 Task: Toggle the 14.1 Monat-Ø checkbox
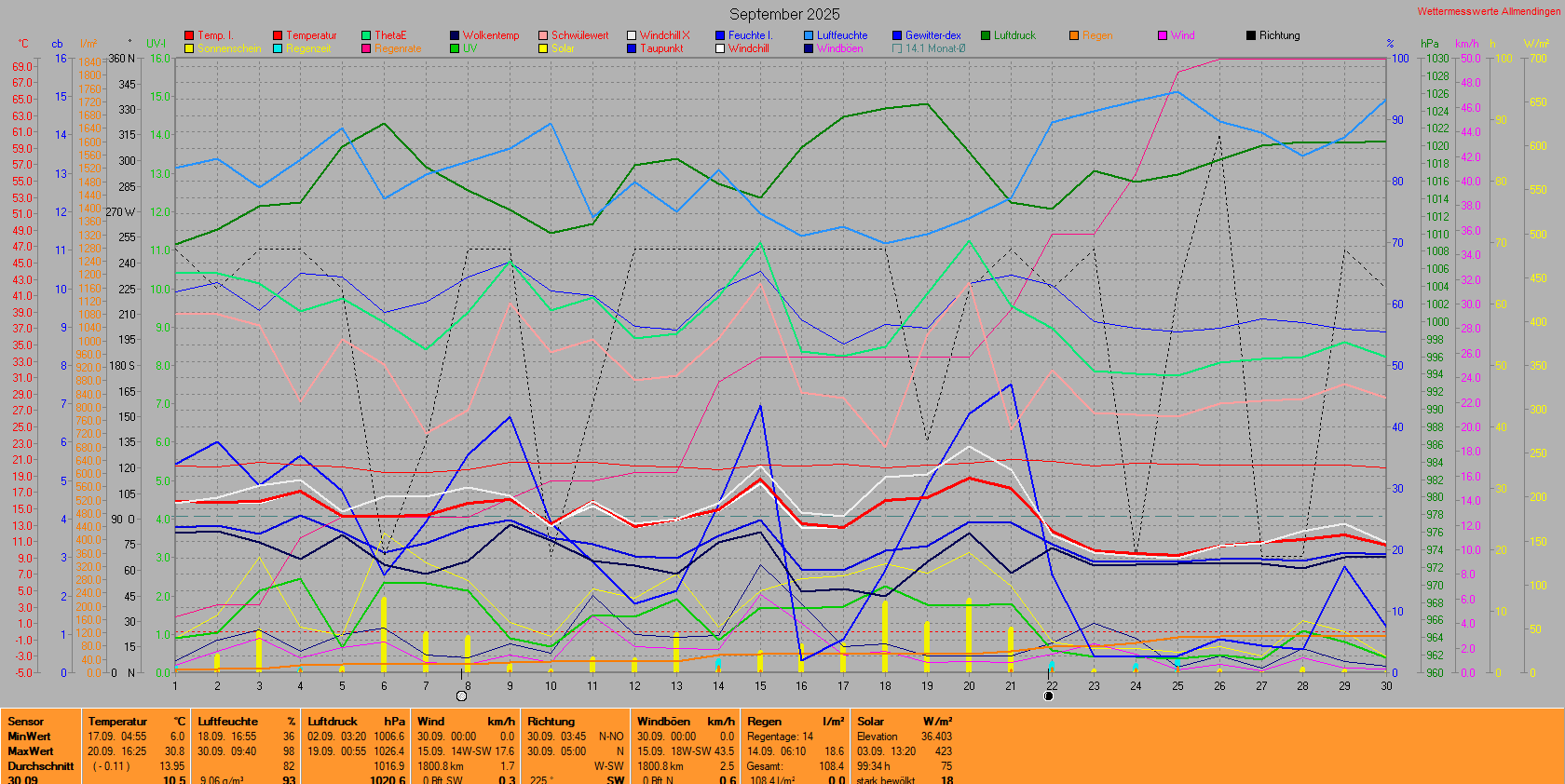[897, 48]
